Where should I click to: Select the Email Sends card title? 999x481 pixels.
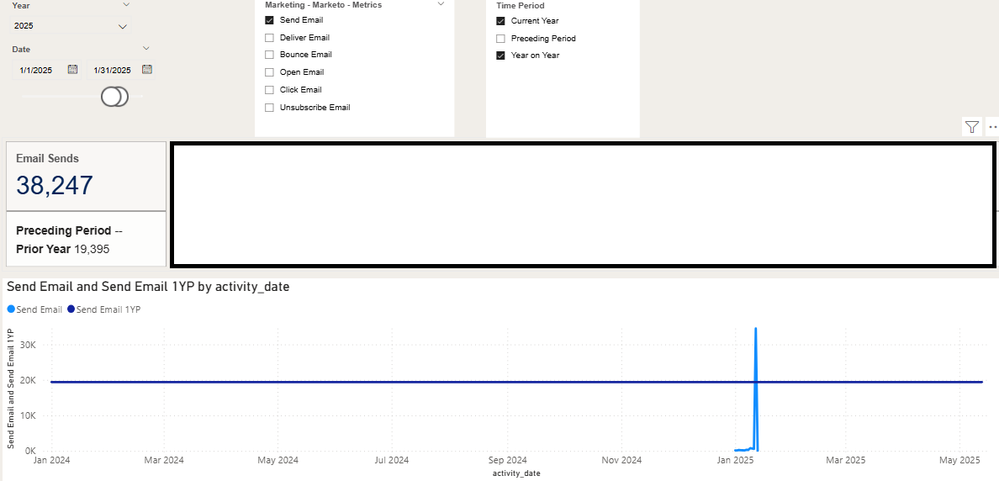(x=47, y=159)
